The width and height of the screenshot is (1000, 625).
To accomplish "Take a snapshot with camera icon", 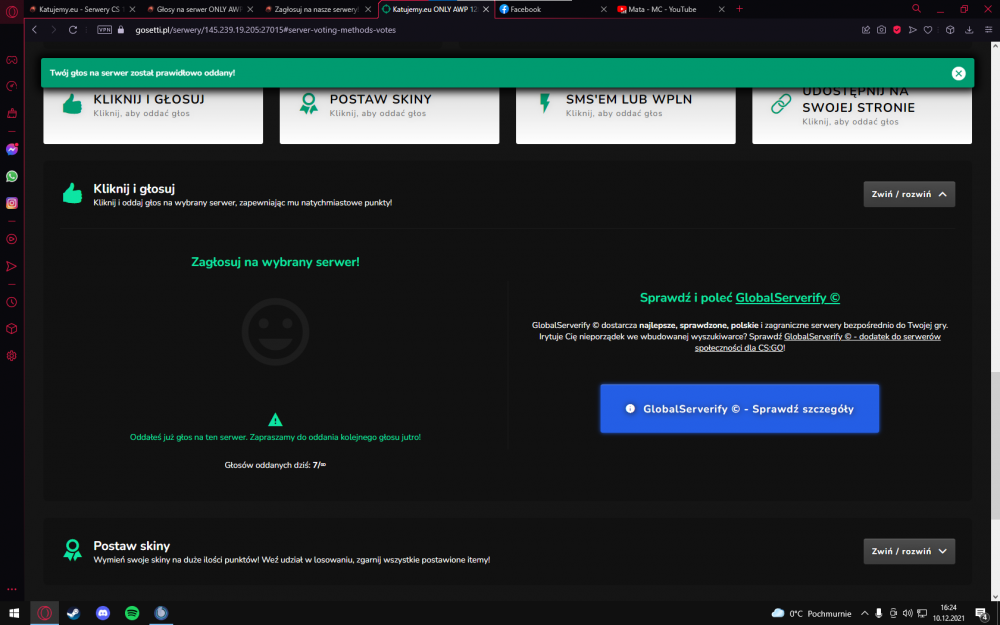I will (881, 30).
